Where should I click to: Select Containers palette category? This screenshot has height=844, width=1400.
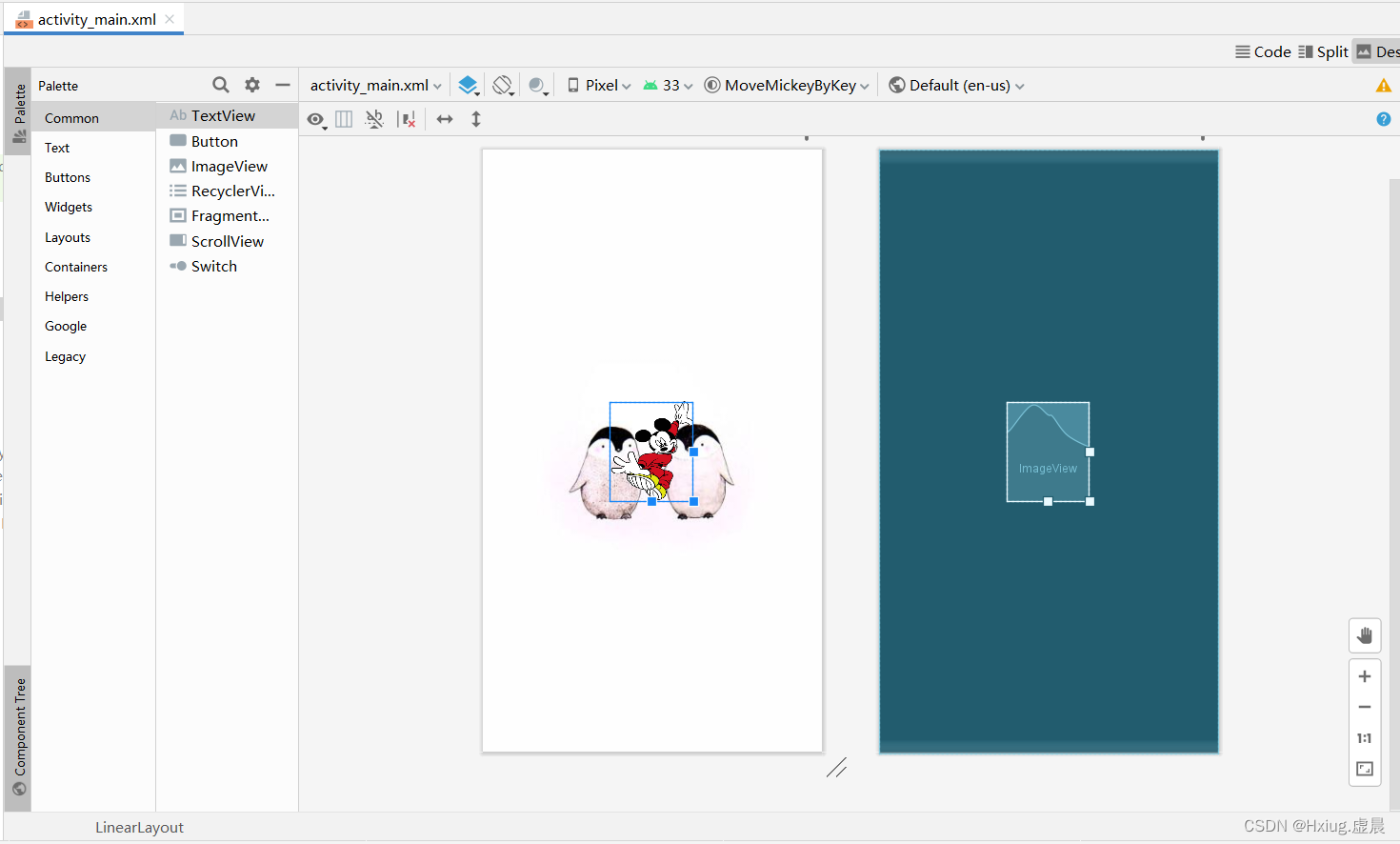pyautogui.click(x=93, y=267)
